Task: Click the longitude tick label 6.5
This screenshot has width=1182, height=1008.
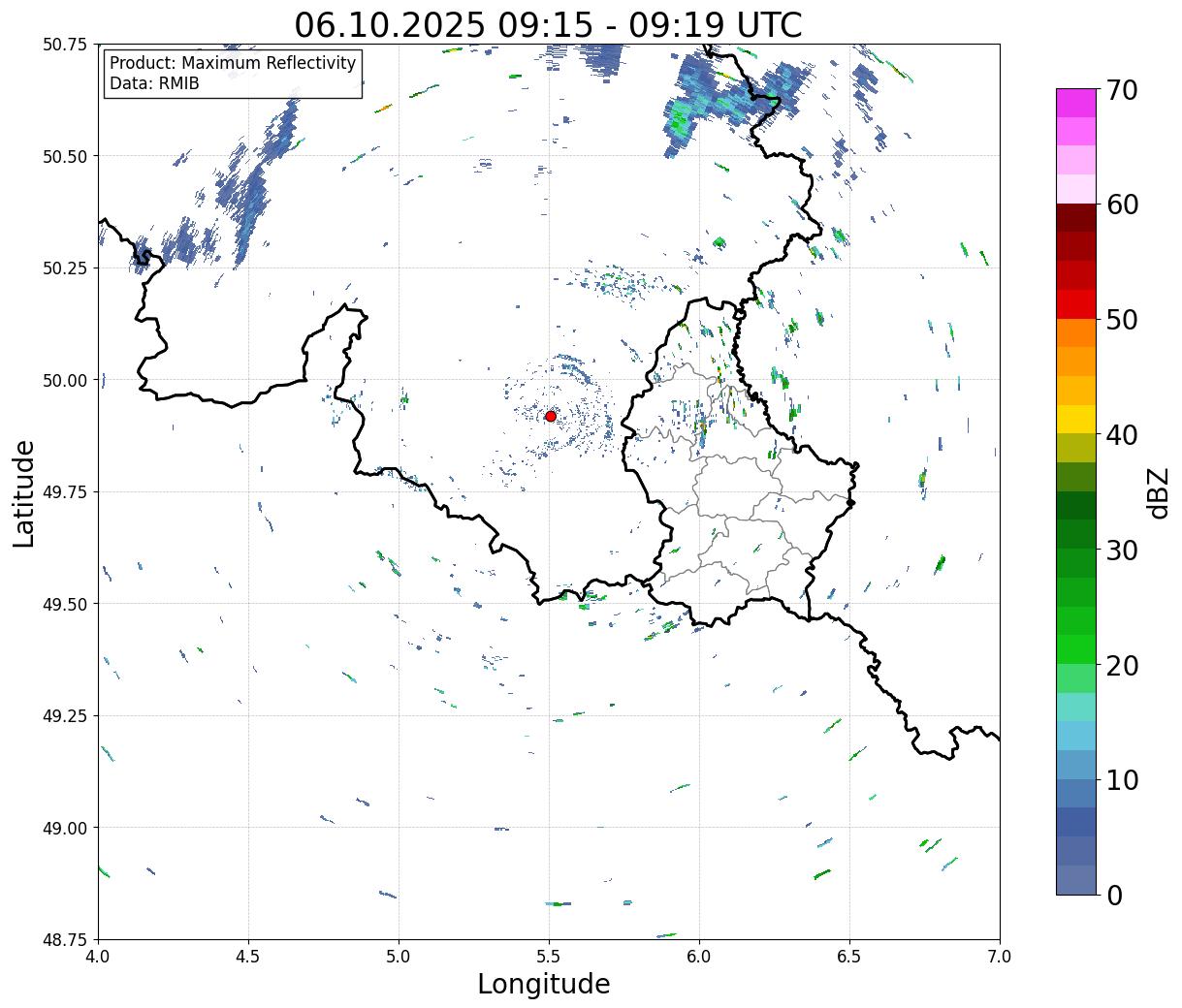Action: [x=849, y=957]
